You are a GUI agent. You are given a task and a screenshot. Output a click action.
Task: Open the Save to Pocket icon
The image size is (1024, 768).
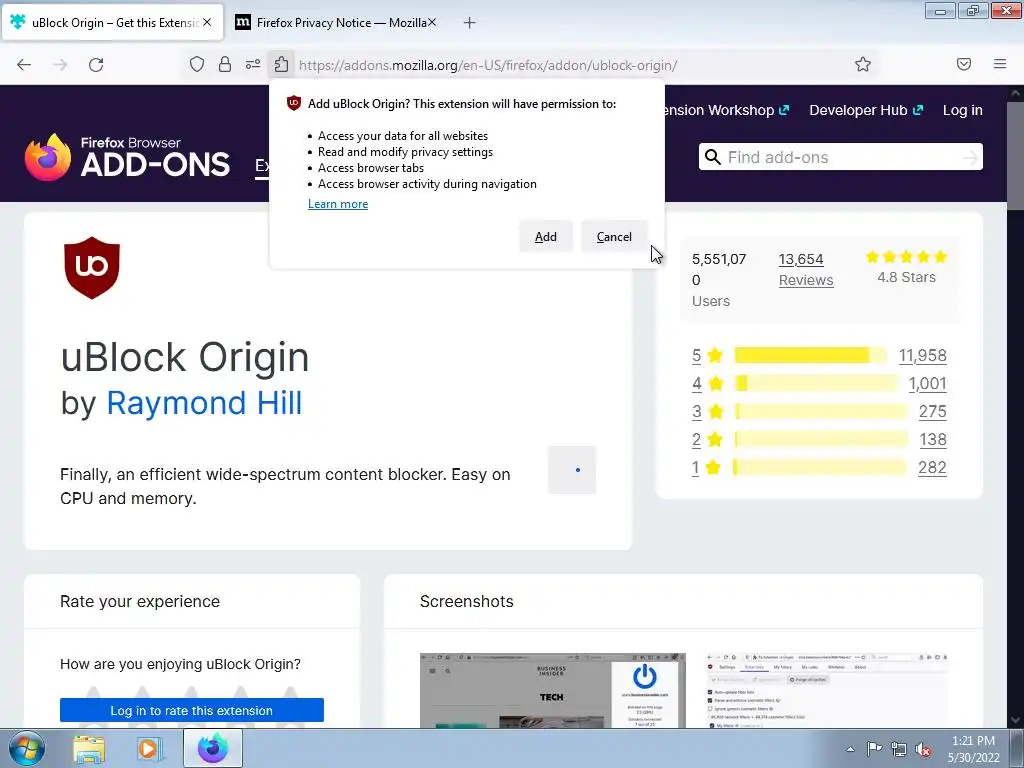[963, 64]
